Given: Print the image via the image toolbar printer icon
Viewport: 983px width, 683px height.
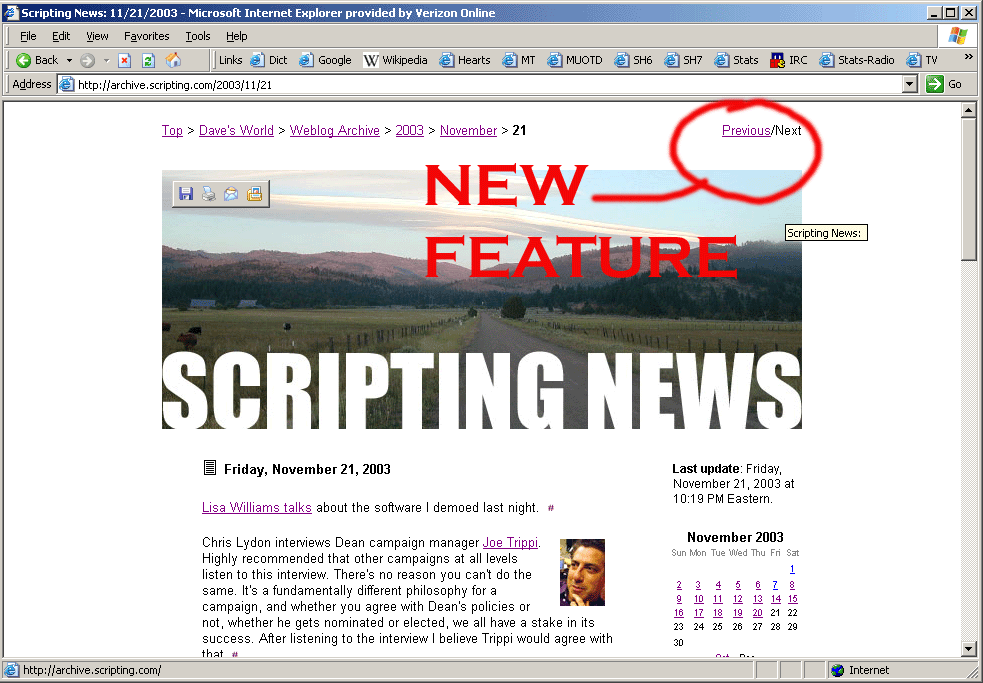Looking at the screenshot, I should pyautogui.click(x=208, y=194).
